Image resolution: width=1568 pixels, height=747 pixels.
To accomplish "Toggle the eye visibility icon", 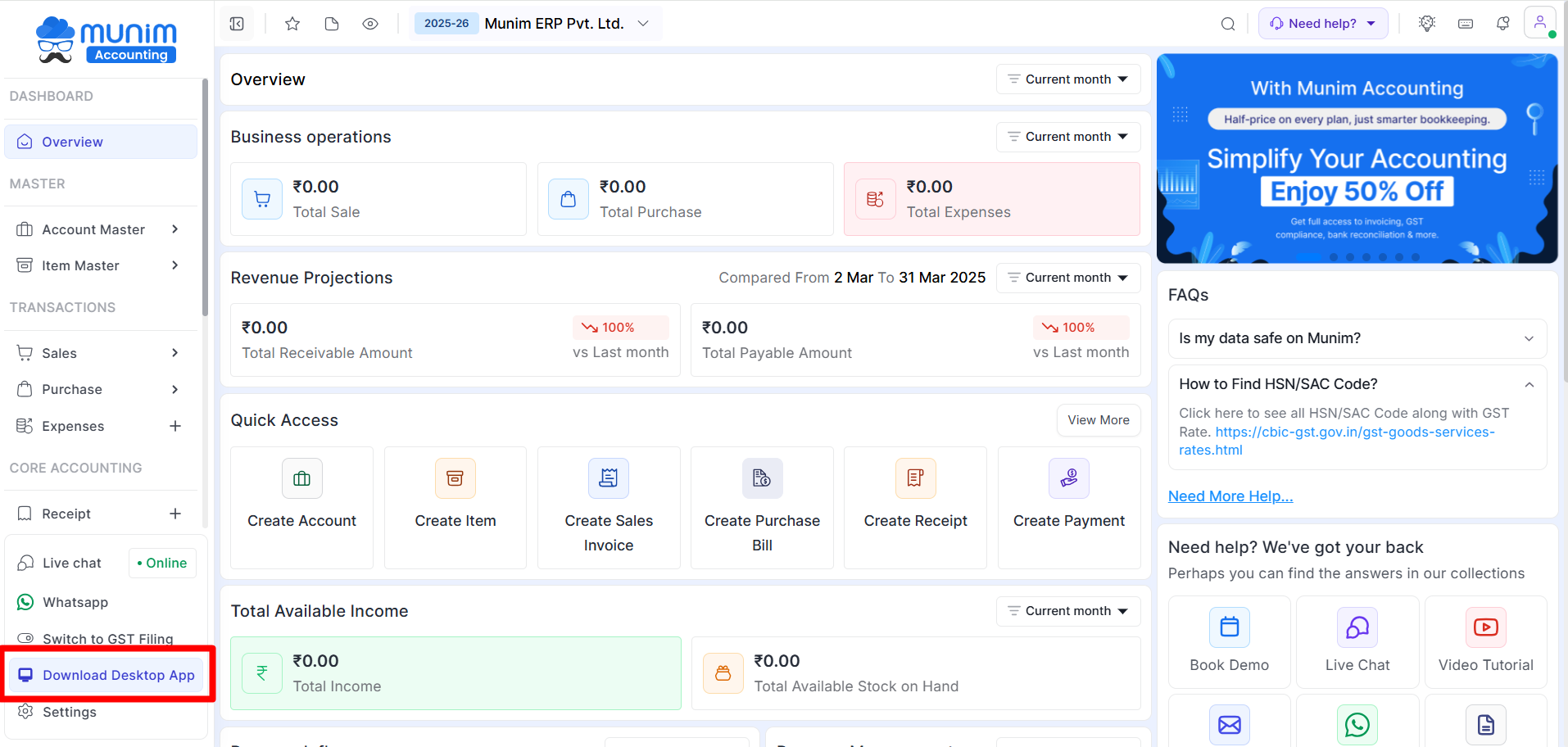I will pyautogui.click(x=370, y=24).
